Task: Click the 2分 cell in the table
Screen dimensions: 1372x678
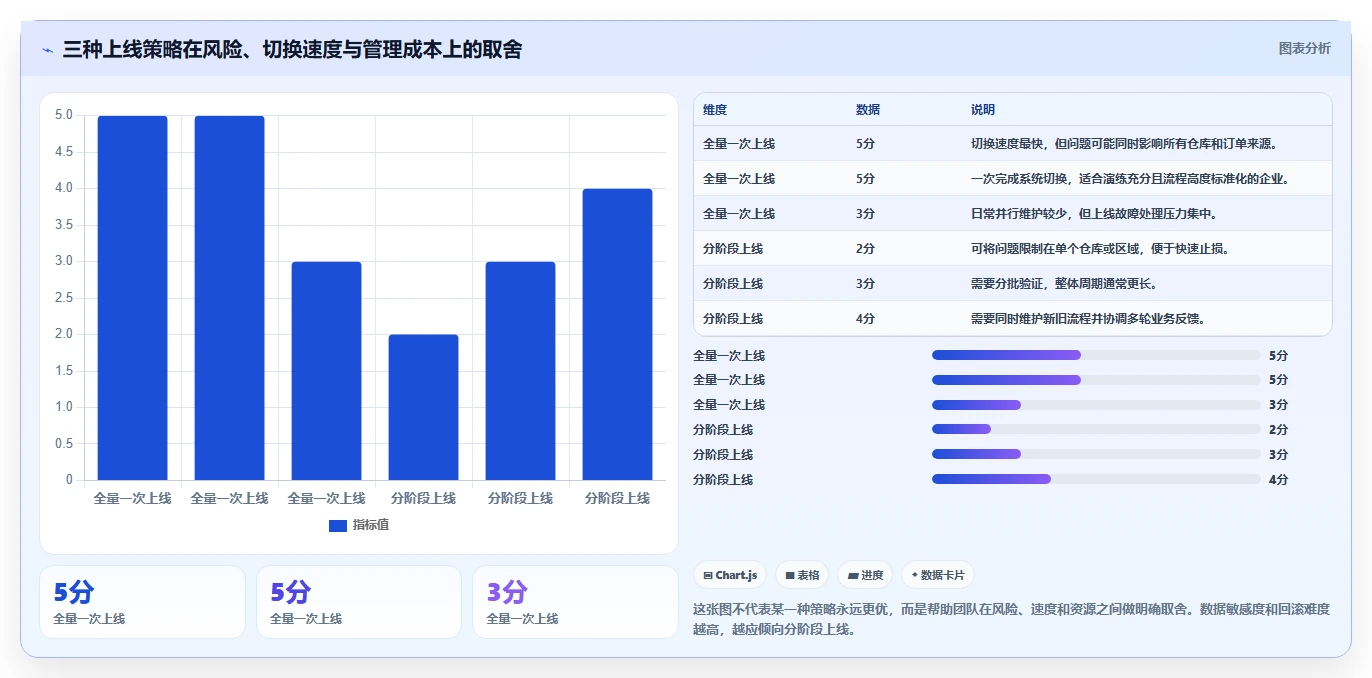Action: pyautogui.click(x=865, y=249)
